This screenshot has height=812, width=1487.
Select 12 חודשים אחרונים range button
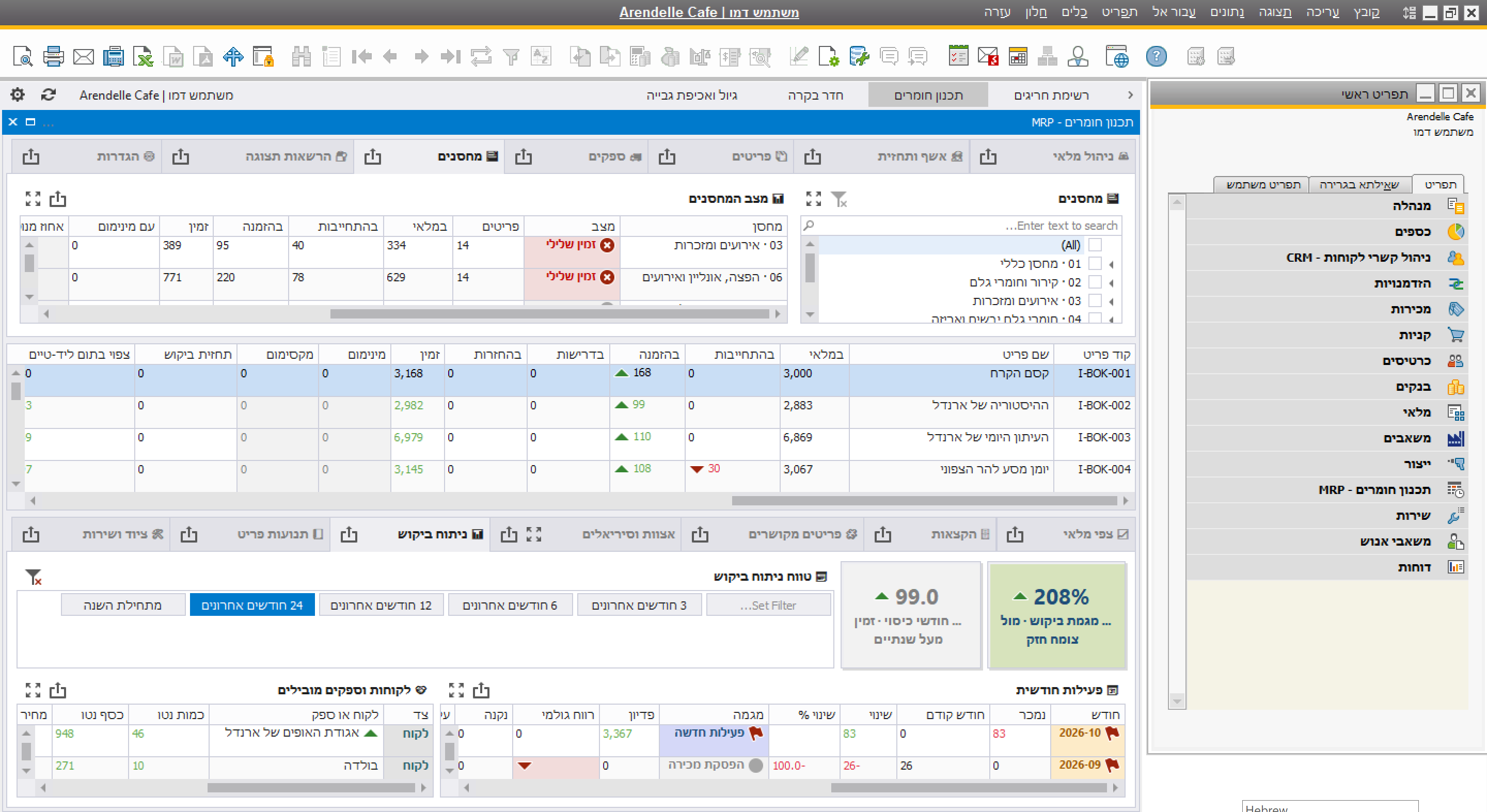[x=381, y=605]
